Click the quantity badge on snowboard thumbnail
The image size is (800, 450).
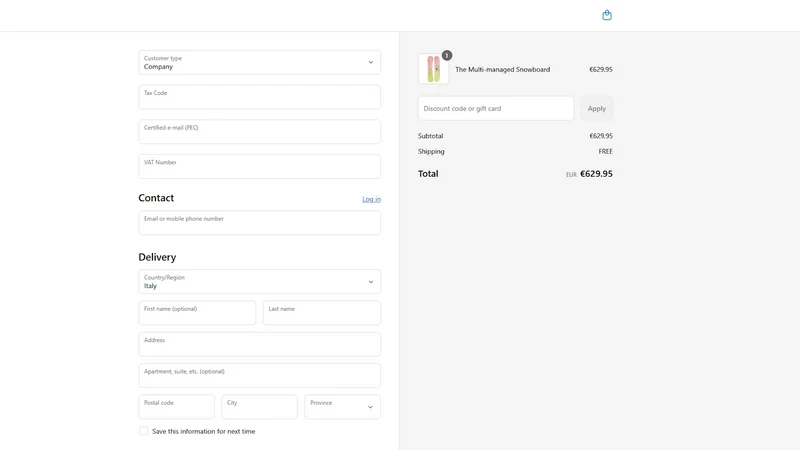tap(447, 55)
